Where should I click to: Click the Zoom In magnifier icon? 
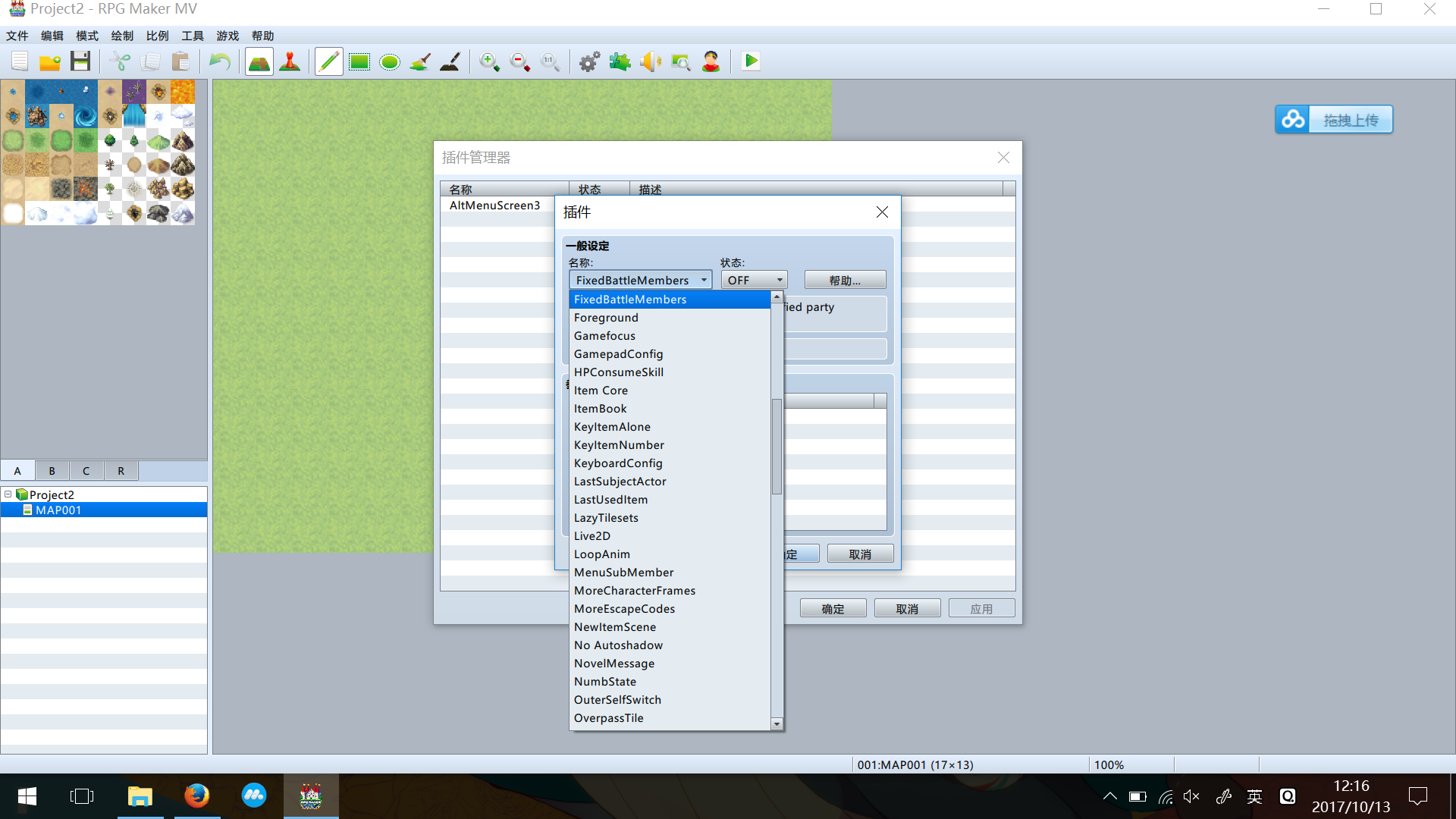coord(490,61)
